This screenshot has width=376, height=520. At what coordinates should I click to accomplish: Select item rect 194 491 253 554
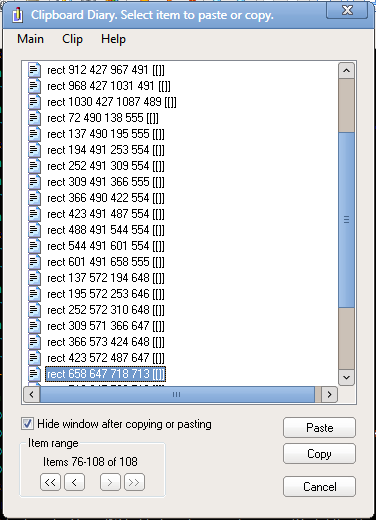coord(106,150)
